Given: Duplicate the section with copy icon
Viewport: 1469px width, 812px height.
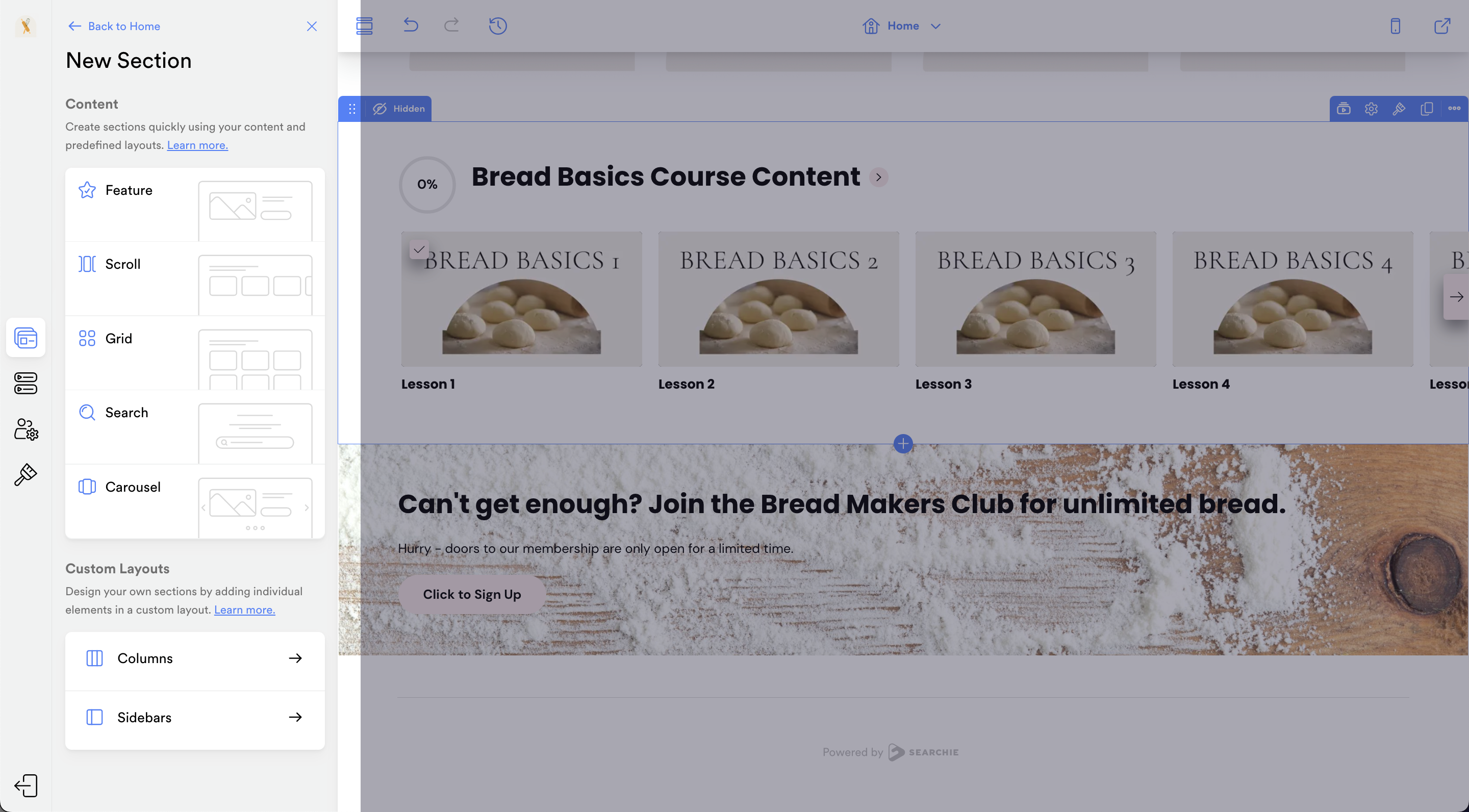Looking at the screenshot, I should click(1426, 108).
